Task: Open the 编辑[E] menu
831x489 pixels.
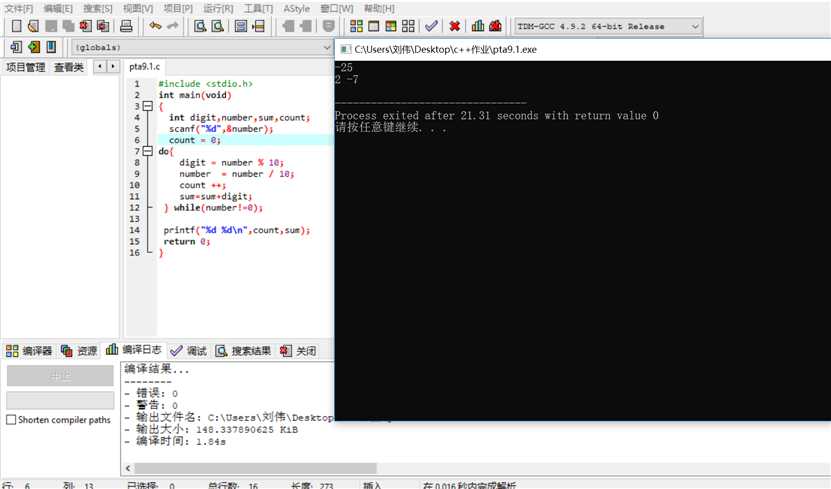Action: pyautogui.click(x=58, y=8)
